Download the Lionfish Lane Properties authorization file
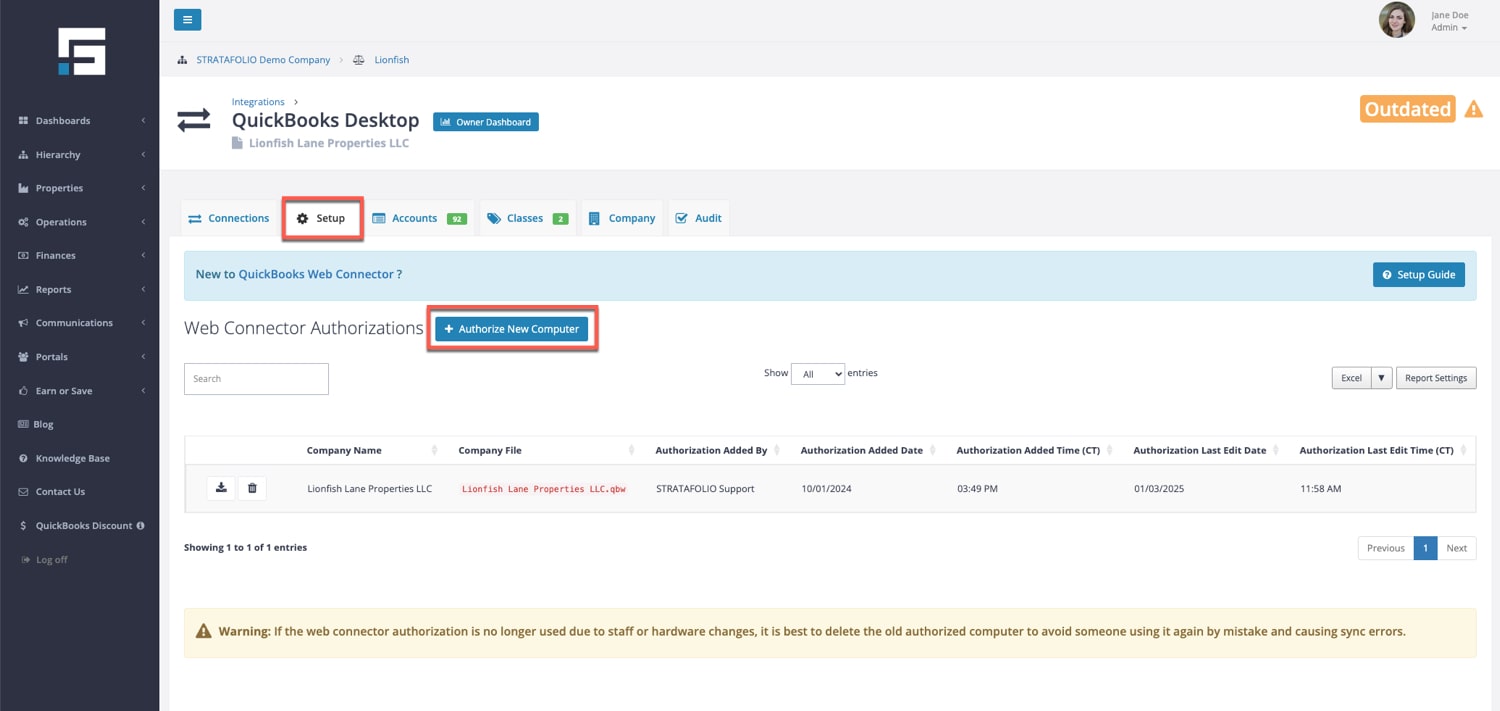 coord(221,488)
